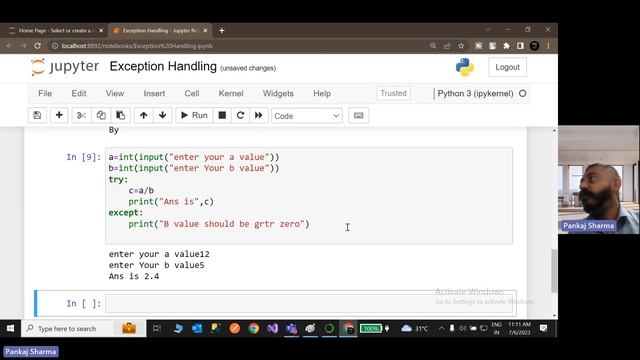Viewport: 640px width, 360px height.
Task: Focus the empty In [ ] code cell
Action: point(309,304)
